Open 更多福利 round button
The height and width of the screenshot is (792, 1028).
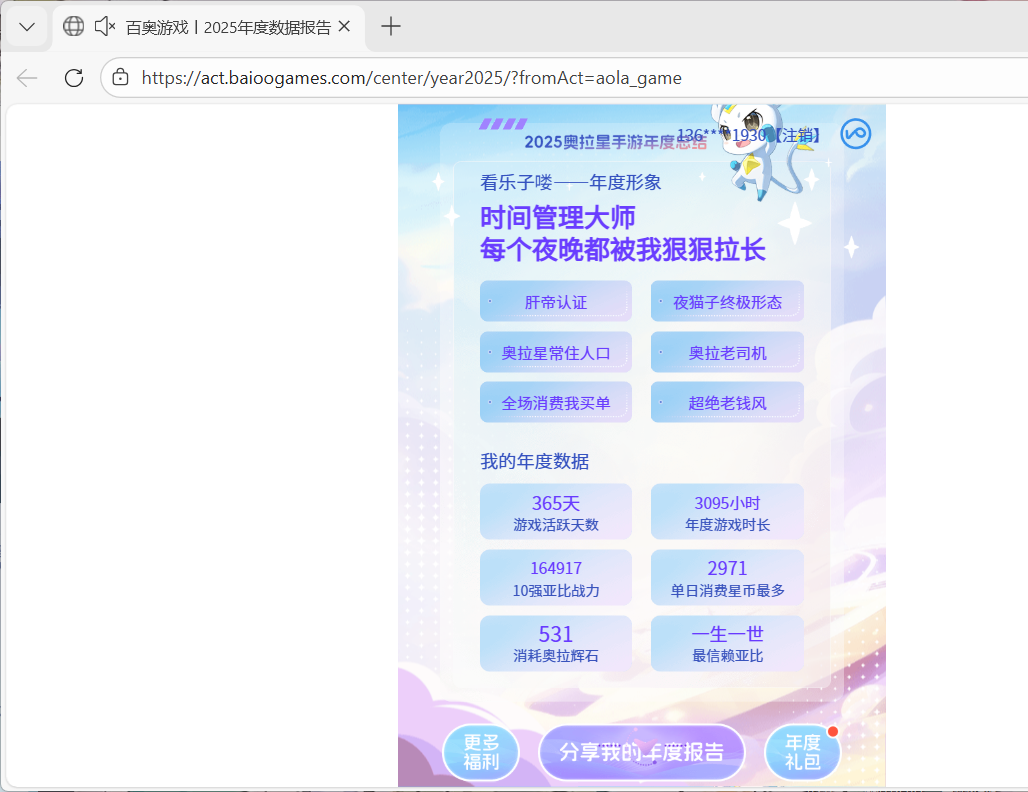click(481, 752)
